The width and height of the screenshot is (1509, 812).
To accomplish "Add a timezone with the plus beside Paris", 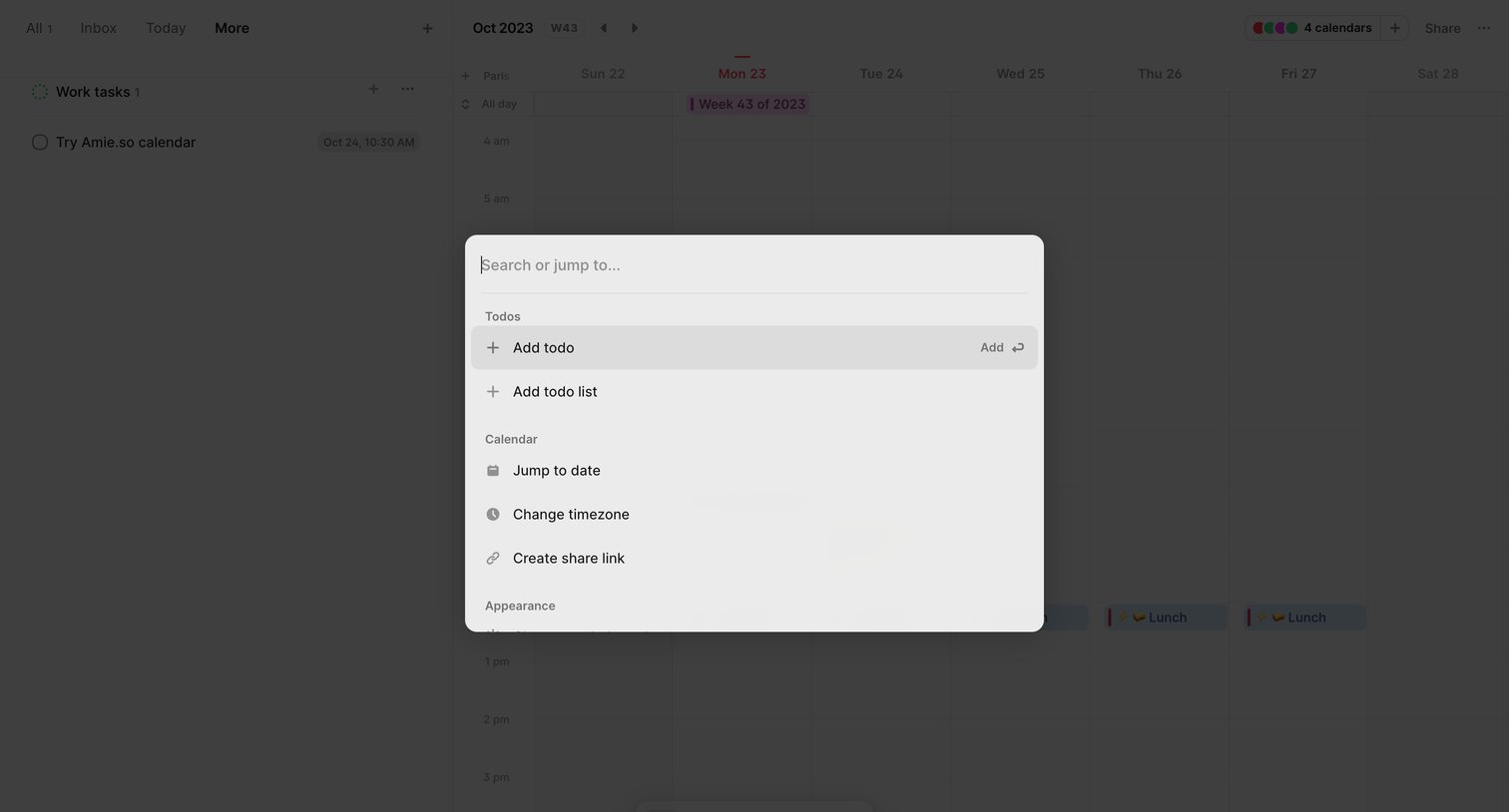I will tap(465, 76).
